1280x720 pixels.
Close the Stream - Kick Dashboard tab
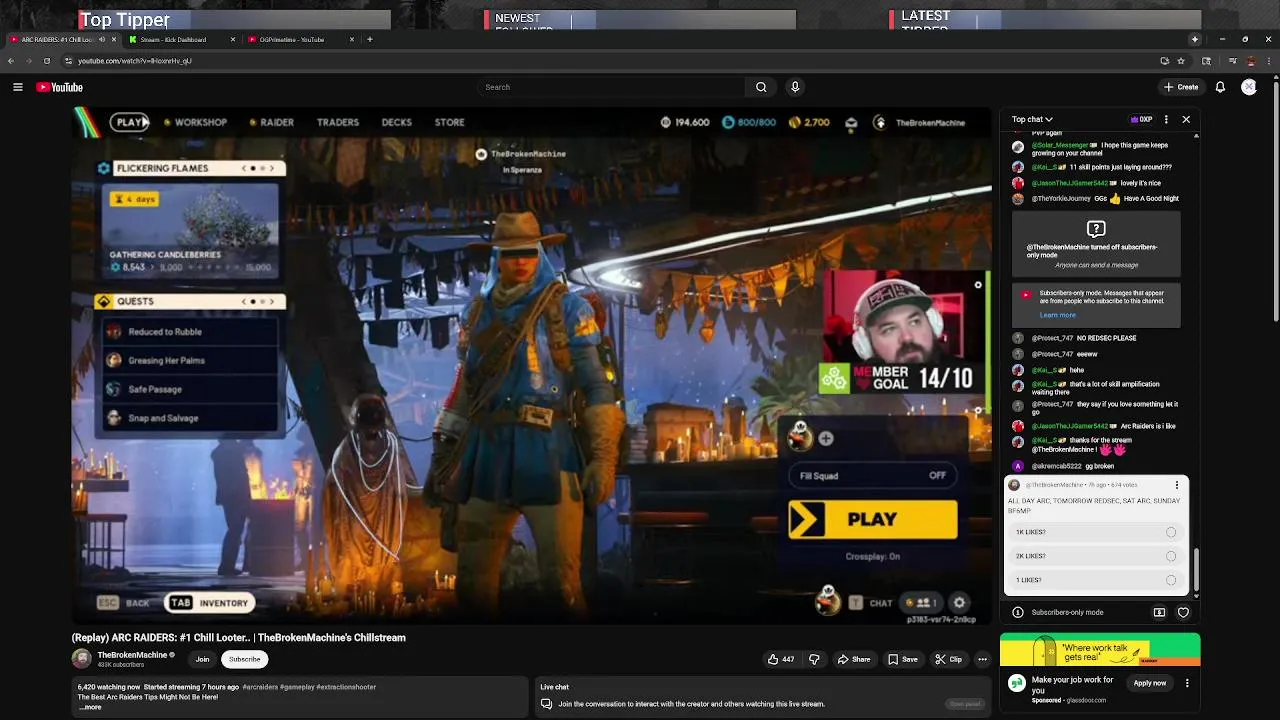(233, 39)
